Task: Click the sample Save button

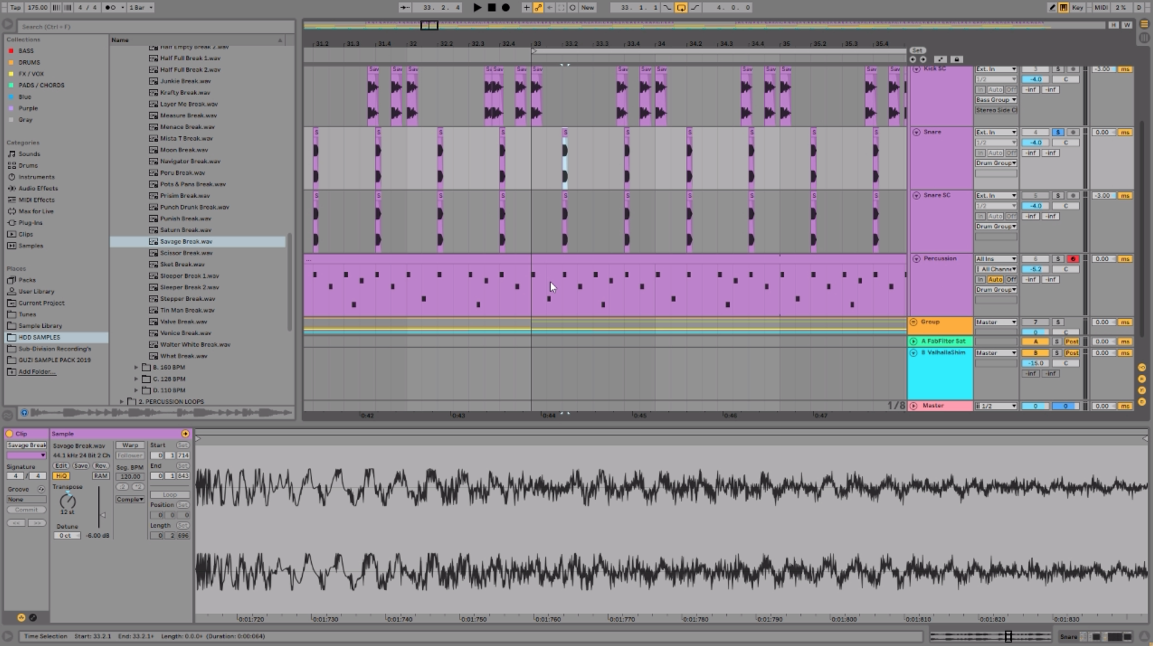Action: point(81,466)
